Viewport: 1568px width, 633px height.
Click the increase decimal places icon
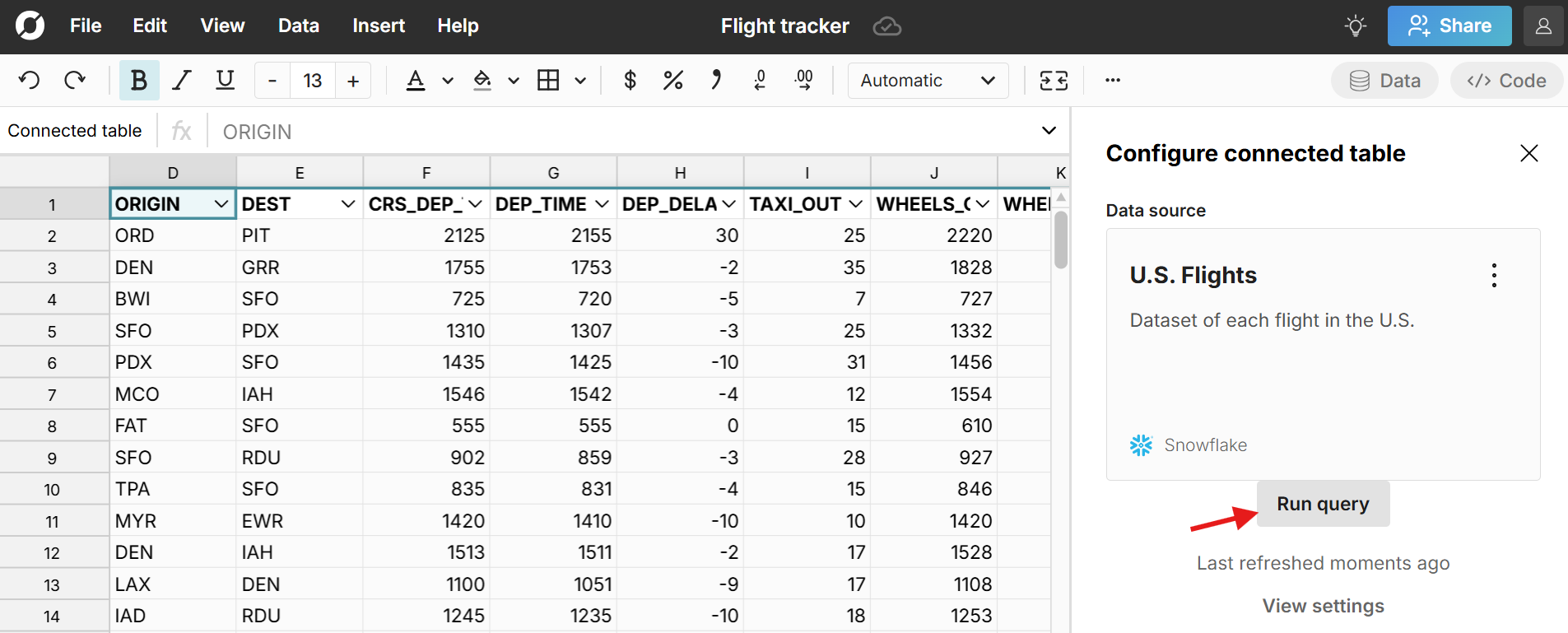tap(803, 81)
